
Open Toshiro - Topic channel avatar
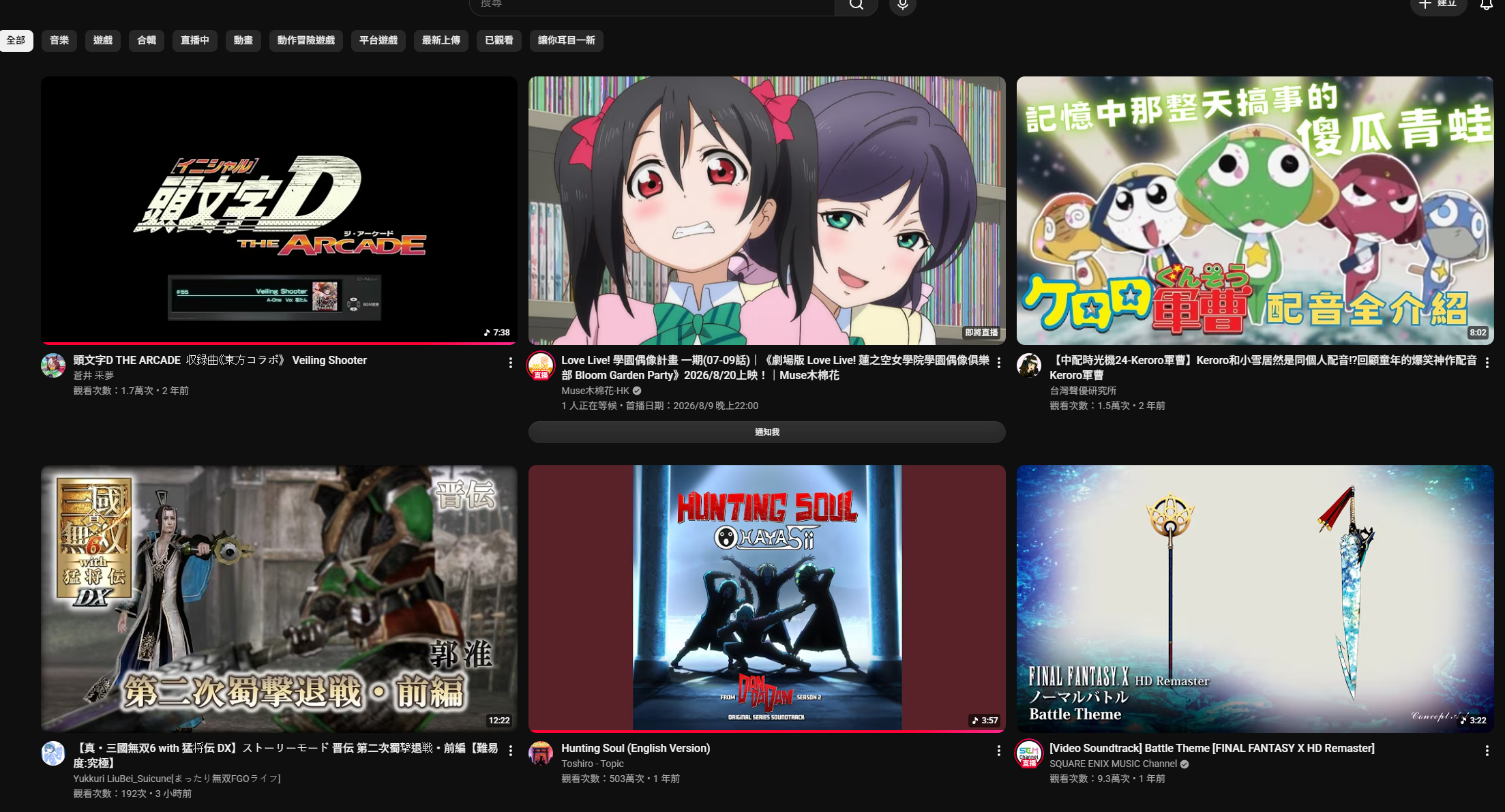541,753
